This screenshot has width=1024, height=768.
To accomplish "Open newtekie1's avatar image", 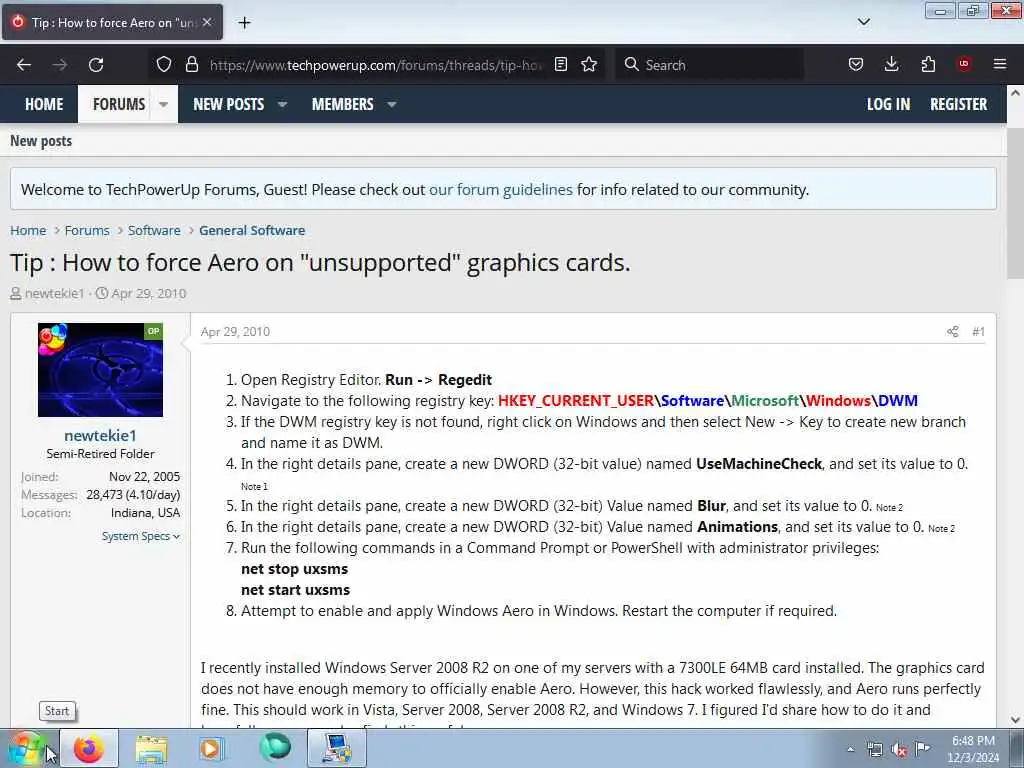I will click(100, 370).
